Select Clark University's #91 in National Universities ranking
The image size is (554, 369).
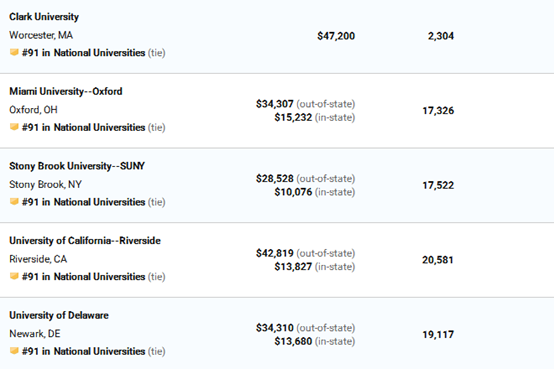pos(83,53)
